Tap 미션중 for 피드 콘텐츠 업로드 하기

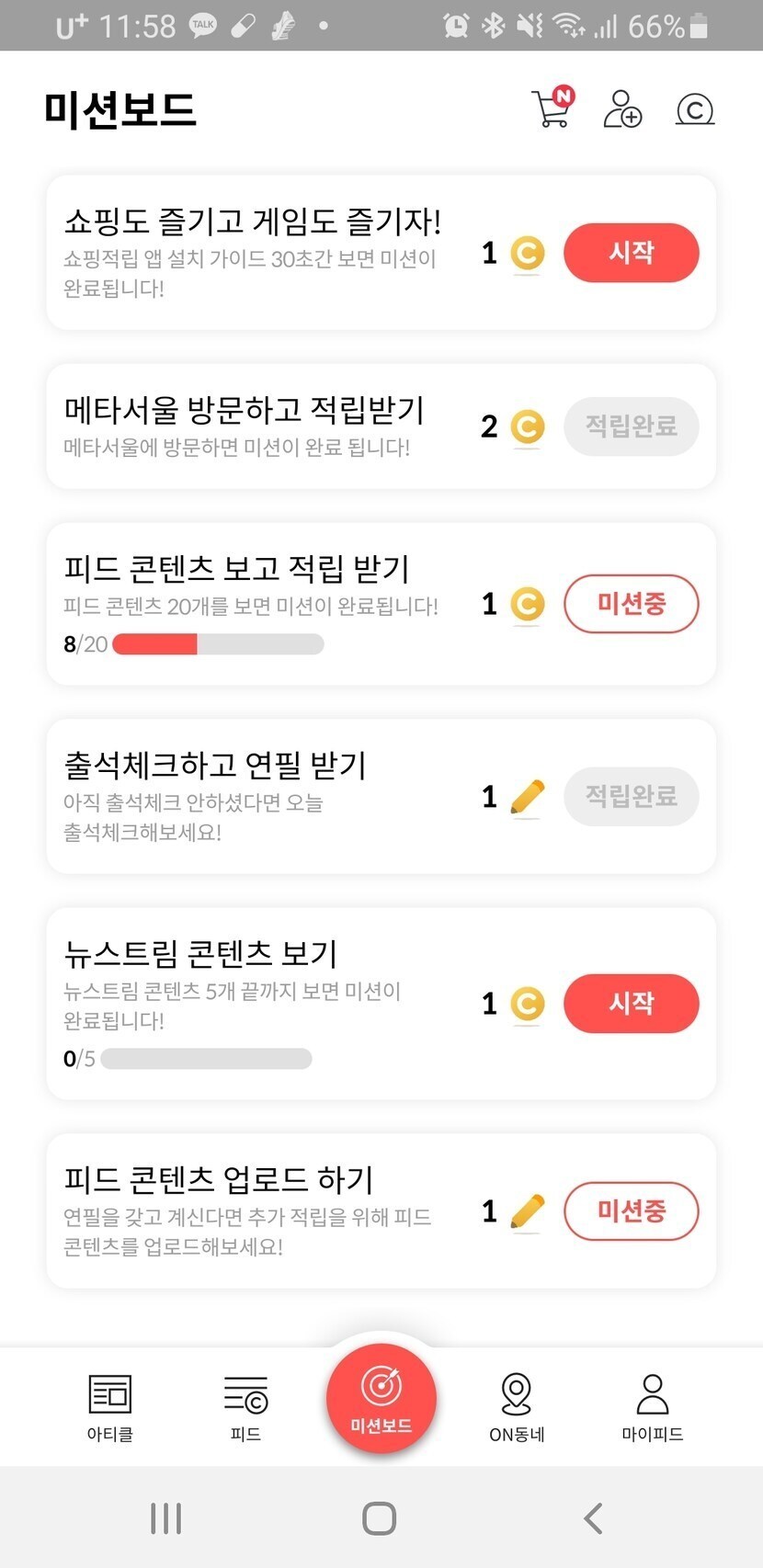(631, 1211)
